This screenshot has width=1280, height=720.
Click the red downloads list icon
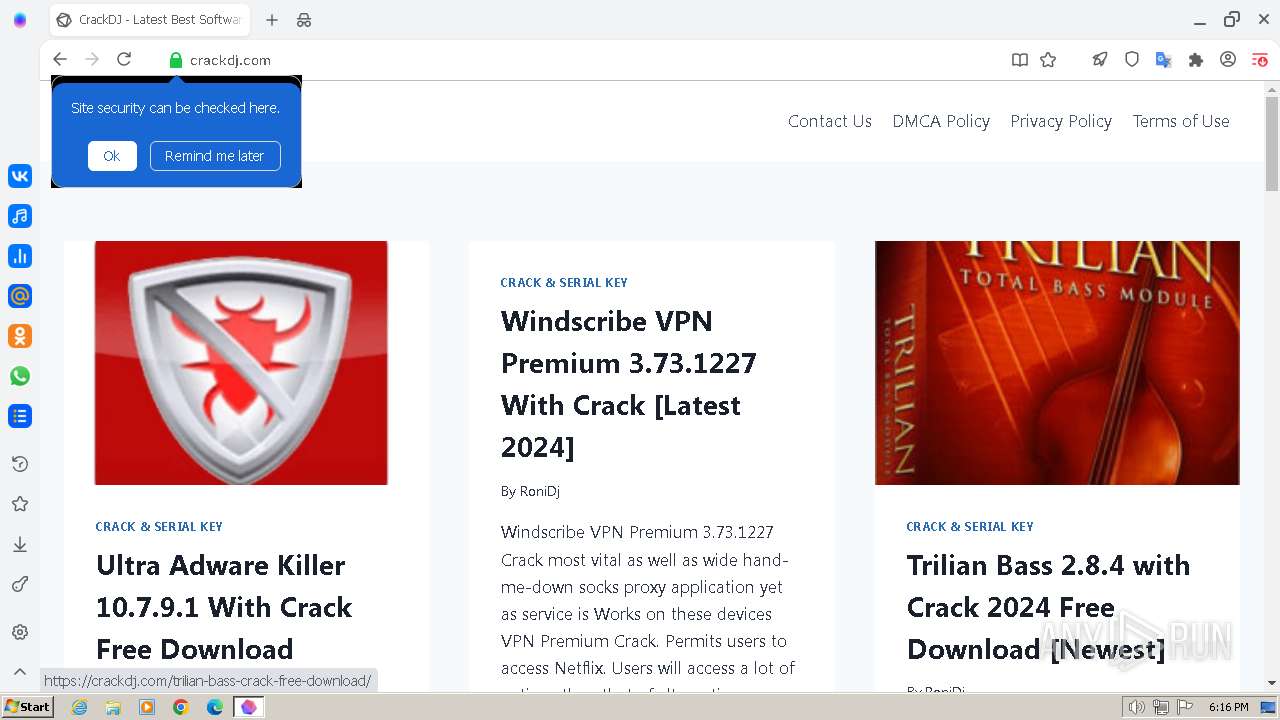(1260, 60)
